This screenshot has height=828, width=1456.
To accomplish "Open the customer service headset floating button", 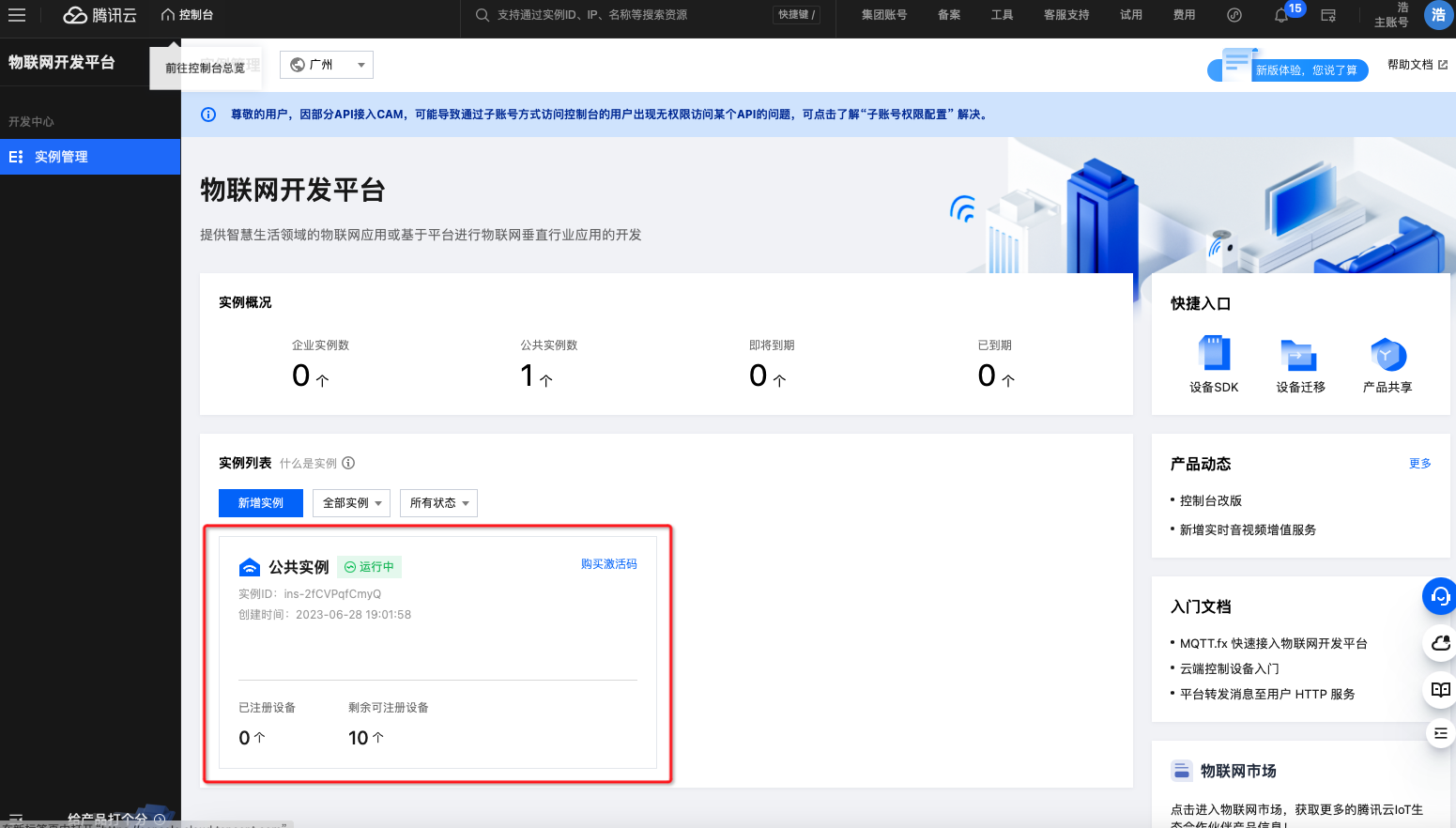I will [1440, 596].
